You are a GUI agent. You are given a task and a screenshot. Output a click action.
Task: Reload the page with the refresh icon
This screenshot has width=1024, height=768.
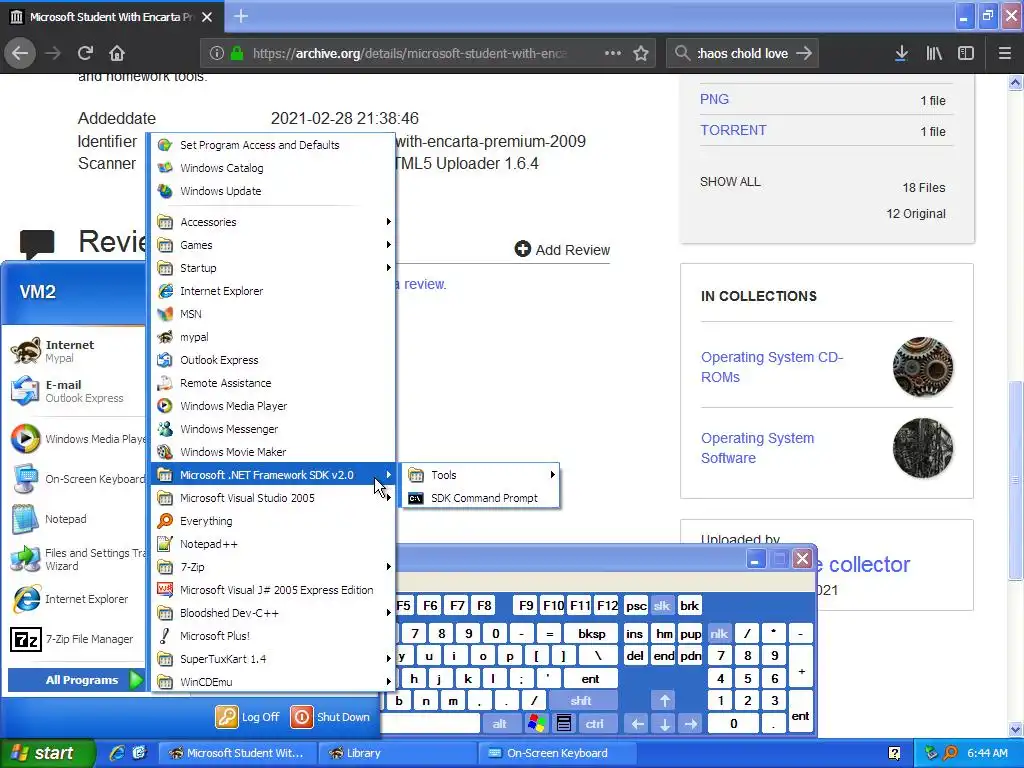tap(85, 53)
